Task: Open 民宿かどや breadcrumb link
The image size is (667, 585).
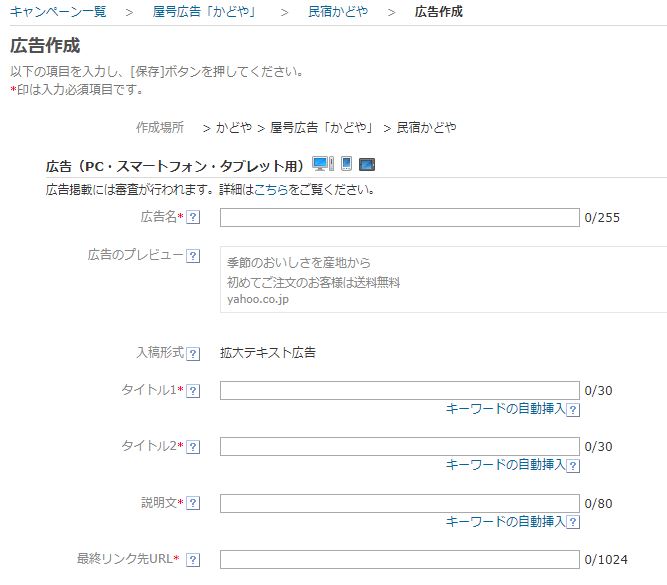Action: [338, 11]
